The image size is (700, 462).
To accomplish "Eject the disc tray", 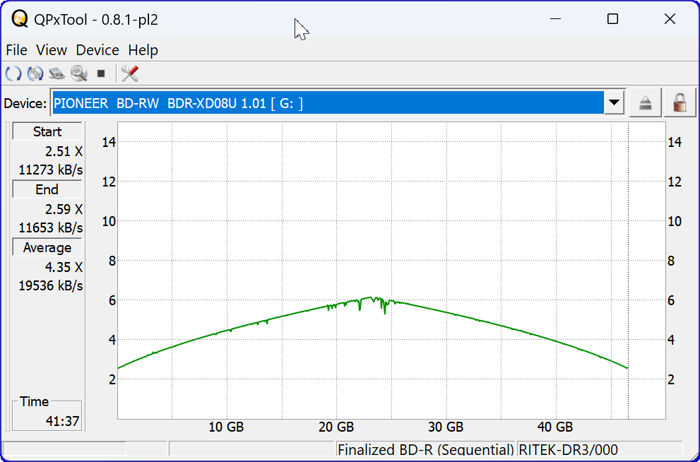I will pyautogui.click(x=646, y=103).
